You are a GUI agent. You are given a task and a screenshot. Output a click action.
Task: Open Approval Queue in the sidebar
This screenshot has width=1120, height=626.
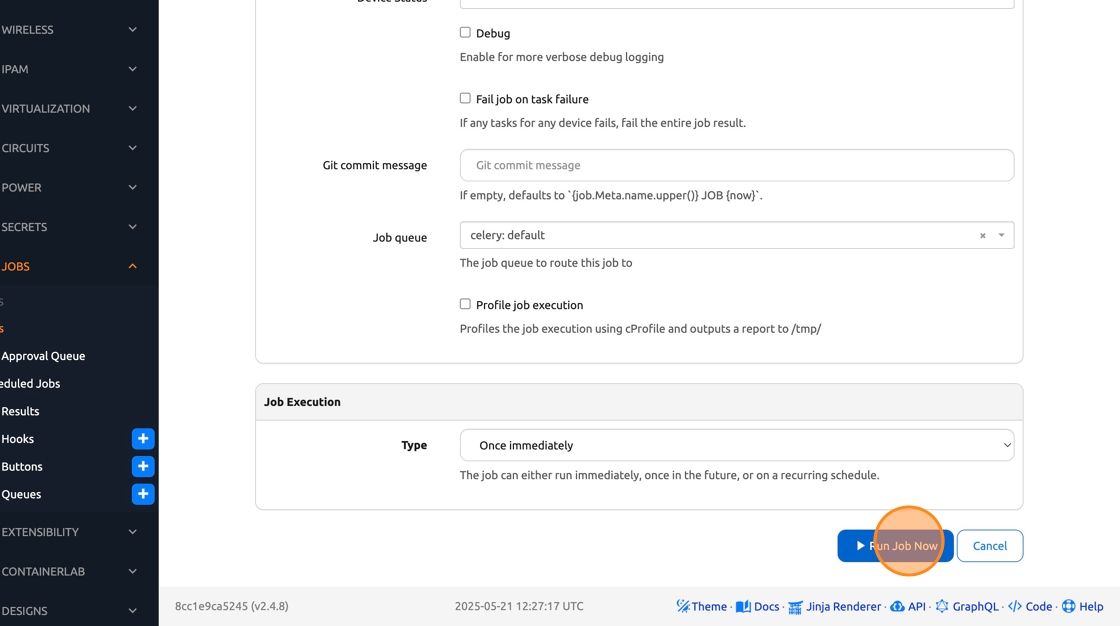point(43,356)
